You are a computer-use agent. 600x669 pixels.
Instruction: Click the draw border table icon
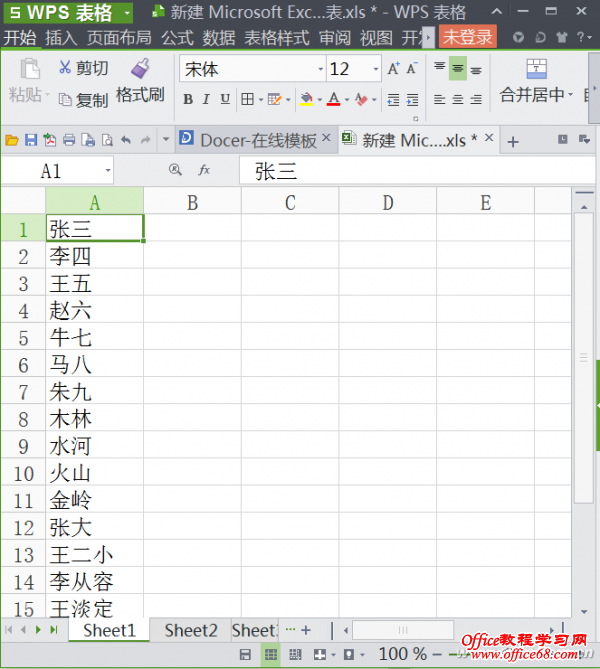pos(274,99)
